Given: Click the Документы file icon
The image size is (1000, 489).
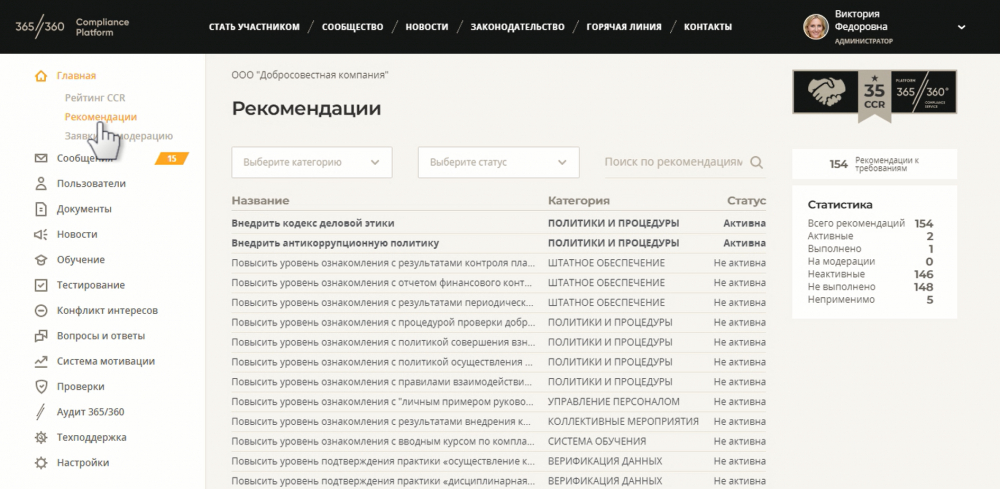Looking at the screenshot, I should (41, 209).
